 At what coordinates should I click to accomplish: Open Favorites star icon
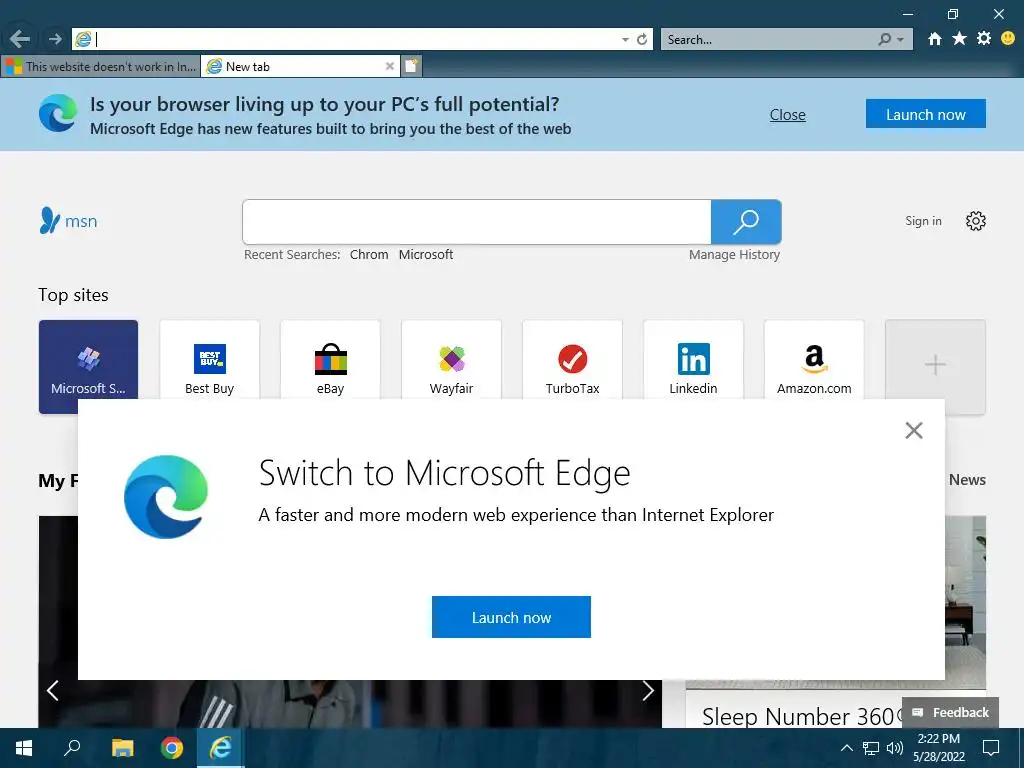pos(959,39)
